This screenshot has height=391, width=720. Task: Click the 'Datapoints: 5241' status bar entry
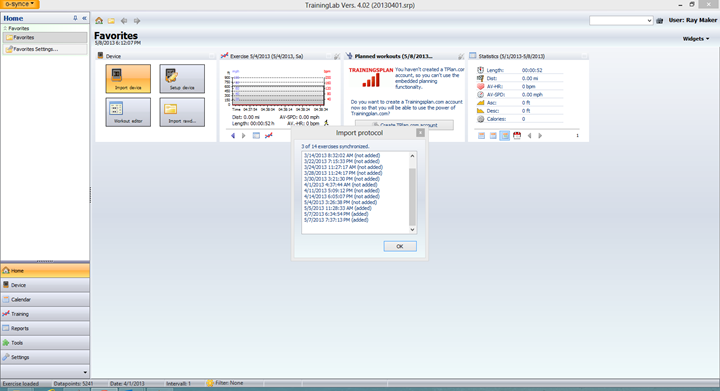73,384
